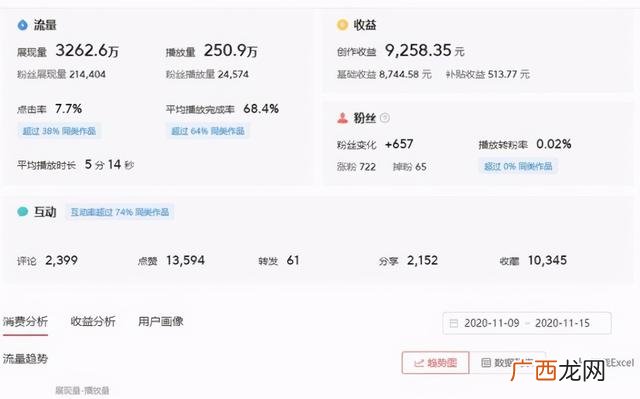Click the 互动率超过 74% 同类作品 badge
This screenshot has height=399, width=640.
coord(120,212)
